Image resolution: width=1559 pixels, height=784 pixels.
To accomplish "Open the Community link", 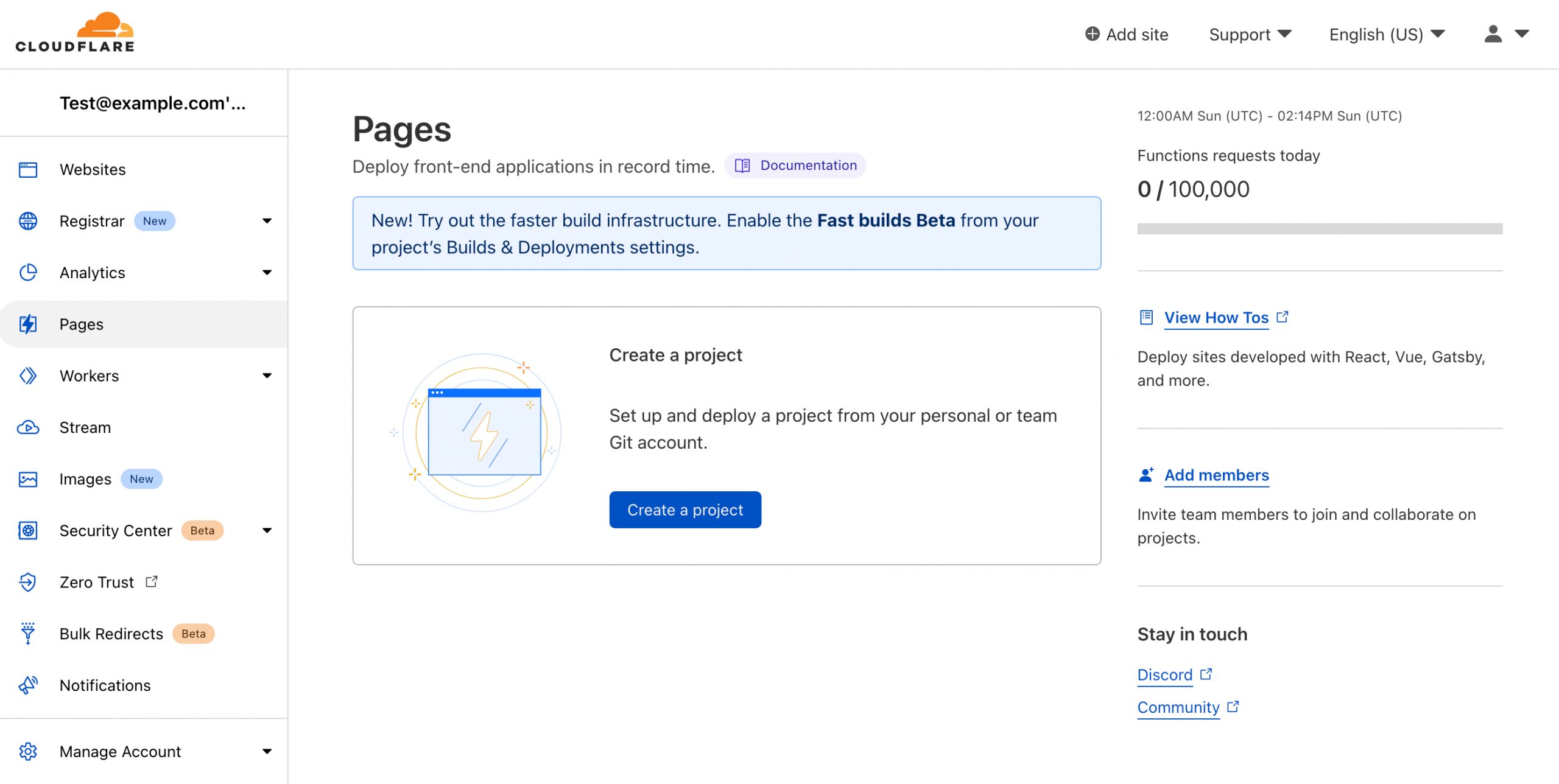I will [x=1178, y=707].
